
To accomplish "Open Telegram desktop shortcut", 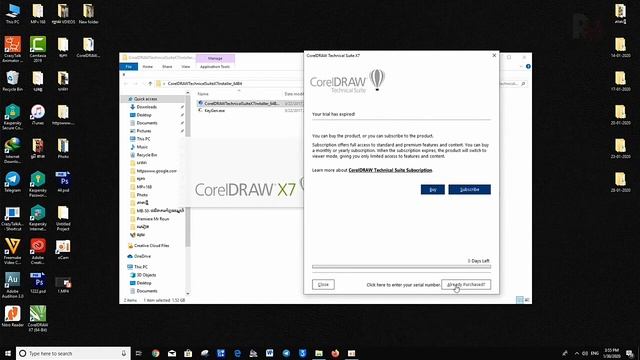I will (13, 182).
